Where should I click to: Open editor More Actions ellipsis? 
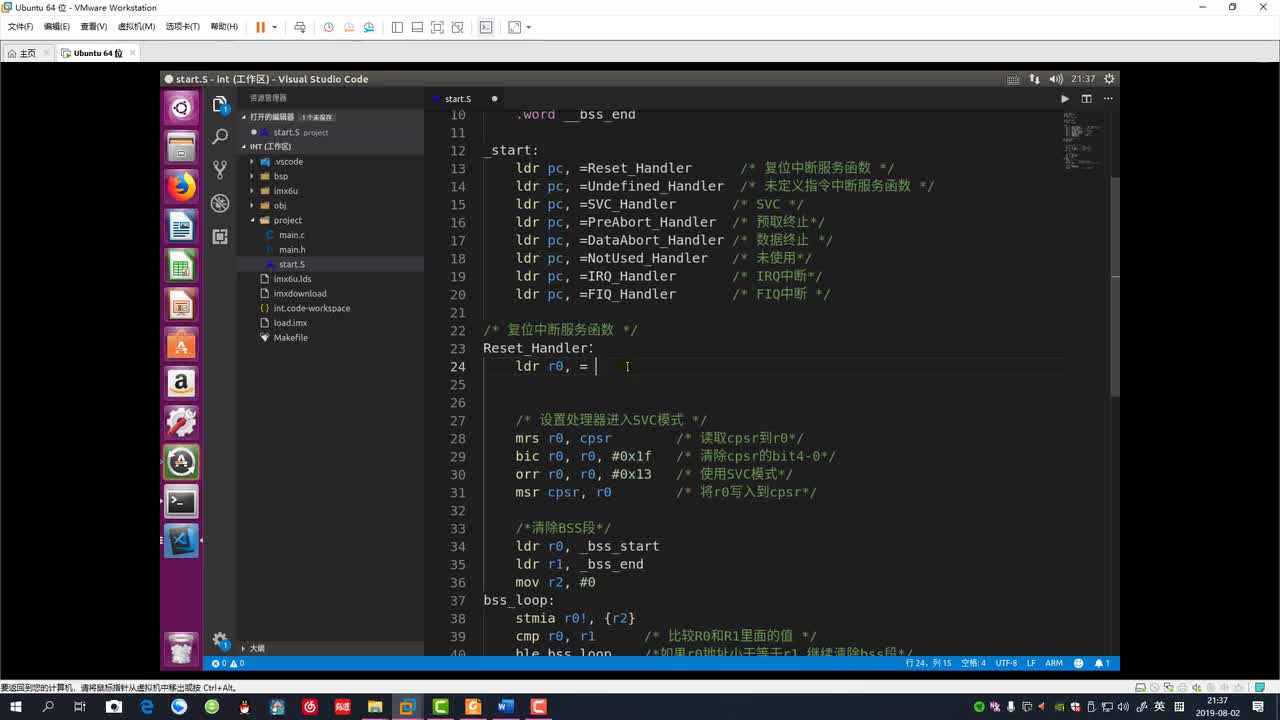click(x=1106, y=99)
